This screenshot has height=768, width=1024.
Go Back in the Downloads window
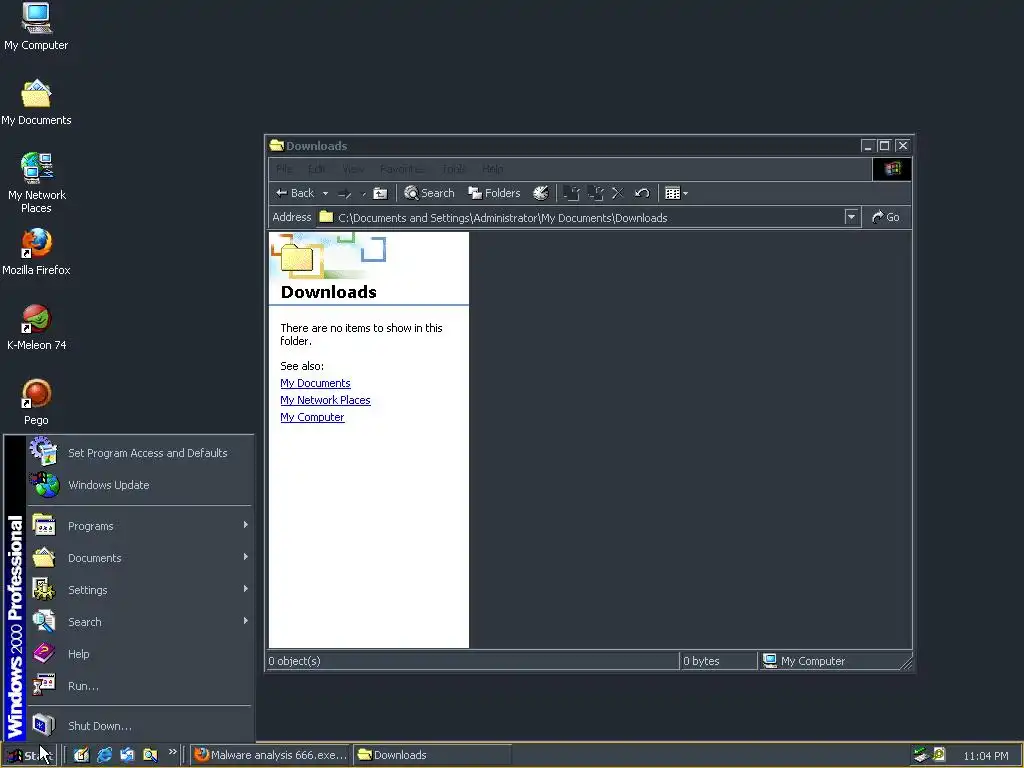point(295,193)
